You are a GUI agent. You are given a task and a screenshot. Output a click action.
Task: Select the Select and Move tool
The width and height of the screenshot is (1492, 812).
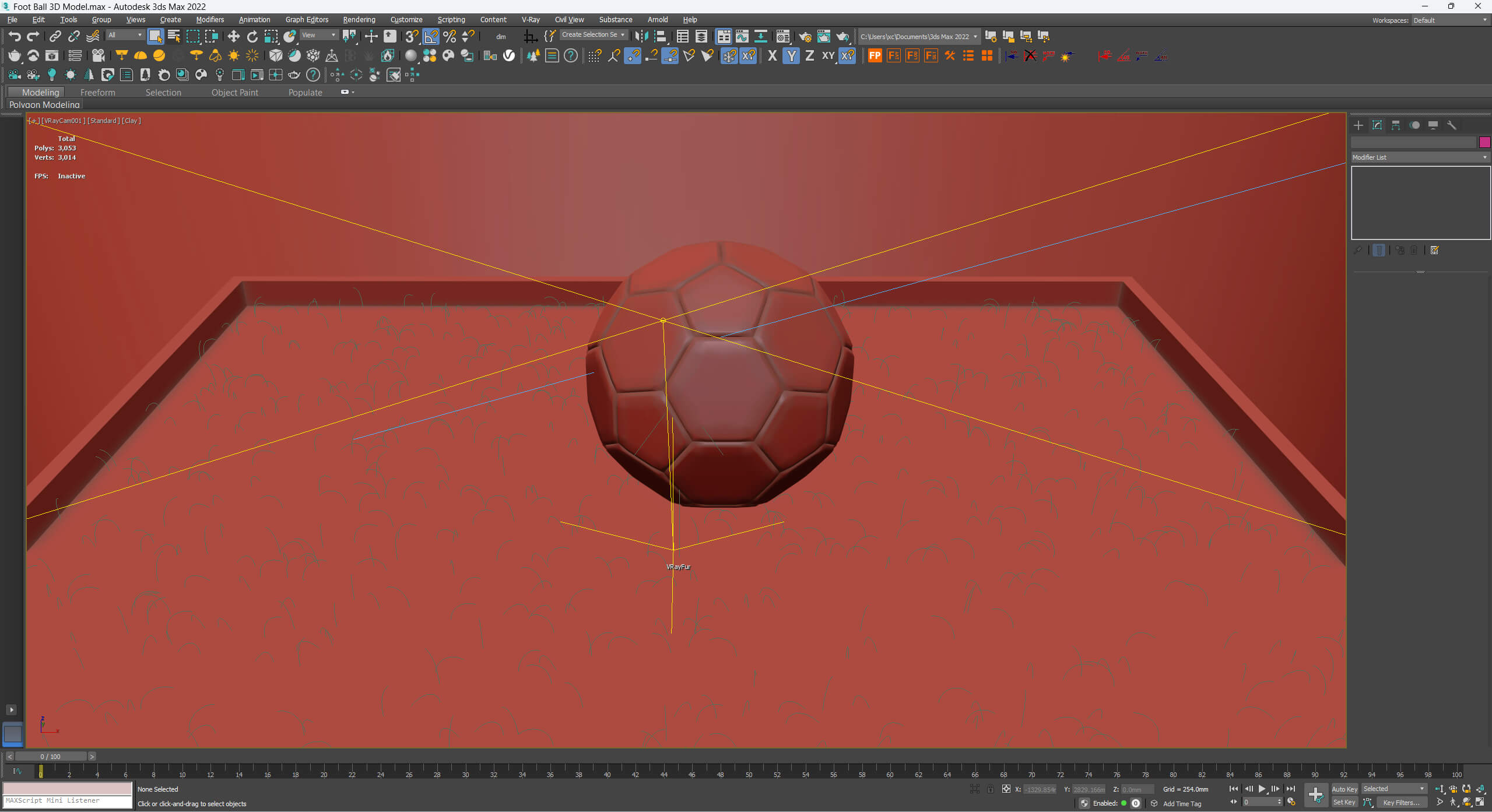[x=233, y=36]
